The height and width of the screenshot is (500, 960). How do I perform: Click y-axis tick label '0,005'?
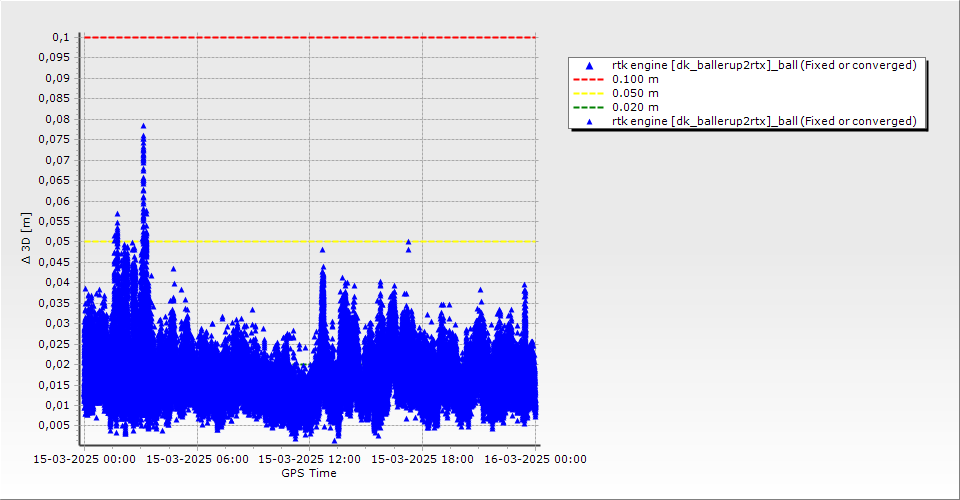coord(54,426)
